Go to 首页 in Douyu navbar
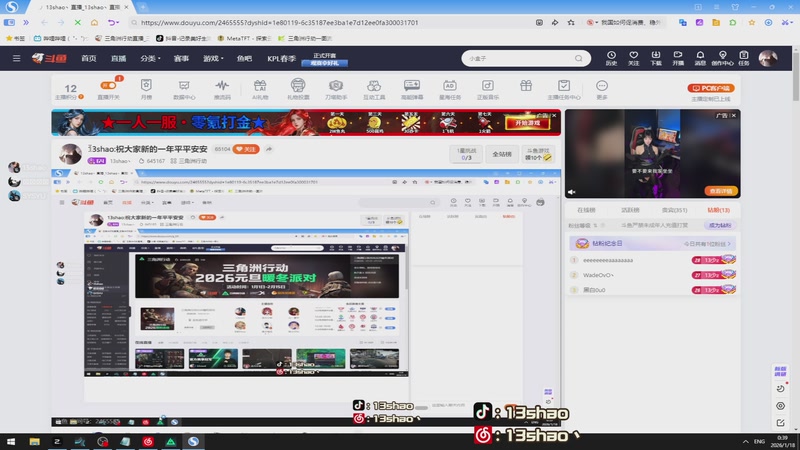The image size is (800, 450). (89, 58)
